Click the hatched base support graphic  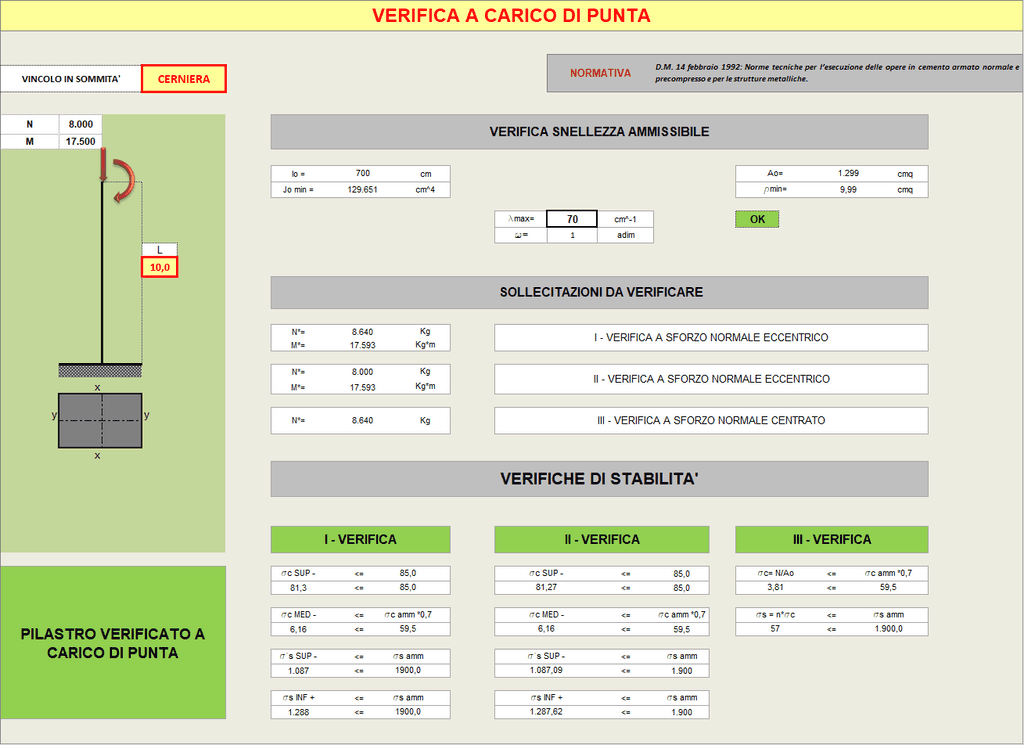point(100,370)
